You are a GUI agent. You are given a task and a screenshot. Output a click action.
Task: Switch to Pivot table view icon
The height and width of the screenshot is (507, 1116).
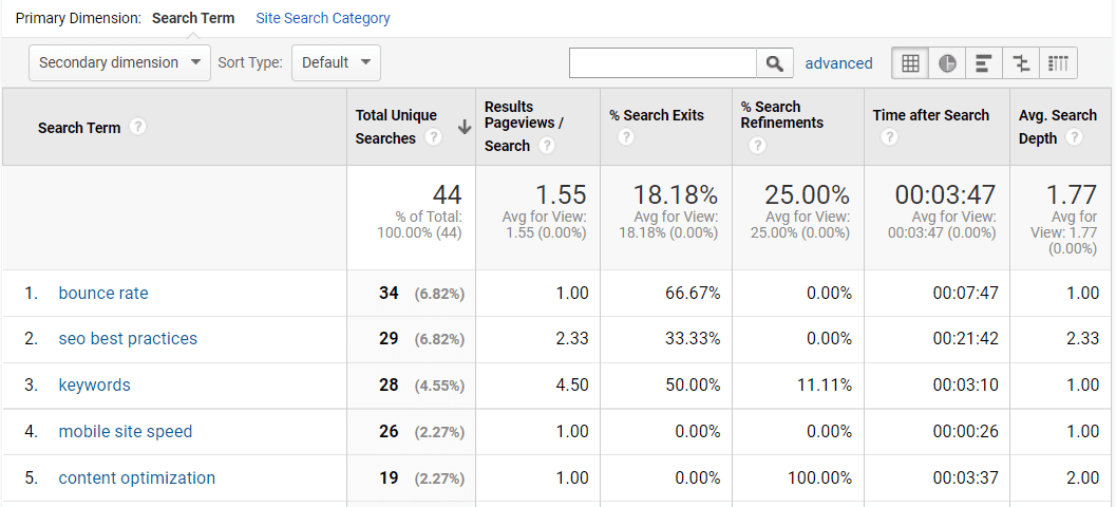pos(1058,63)
